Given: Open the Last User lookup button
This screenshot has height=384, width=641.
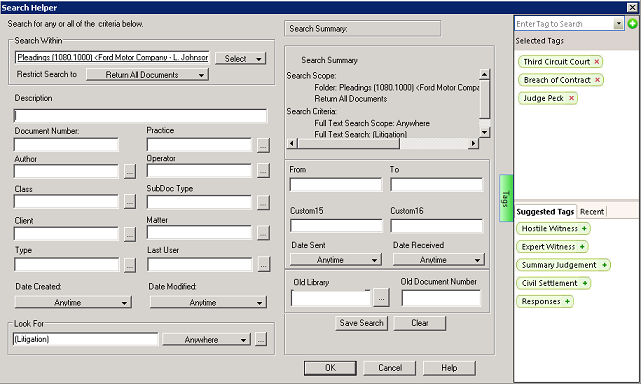Looking at the screenshot, I should click(264, 265).
